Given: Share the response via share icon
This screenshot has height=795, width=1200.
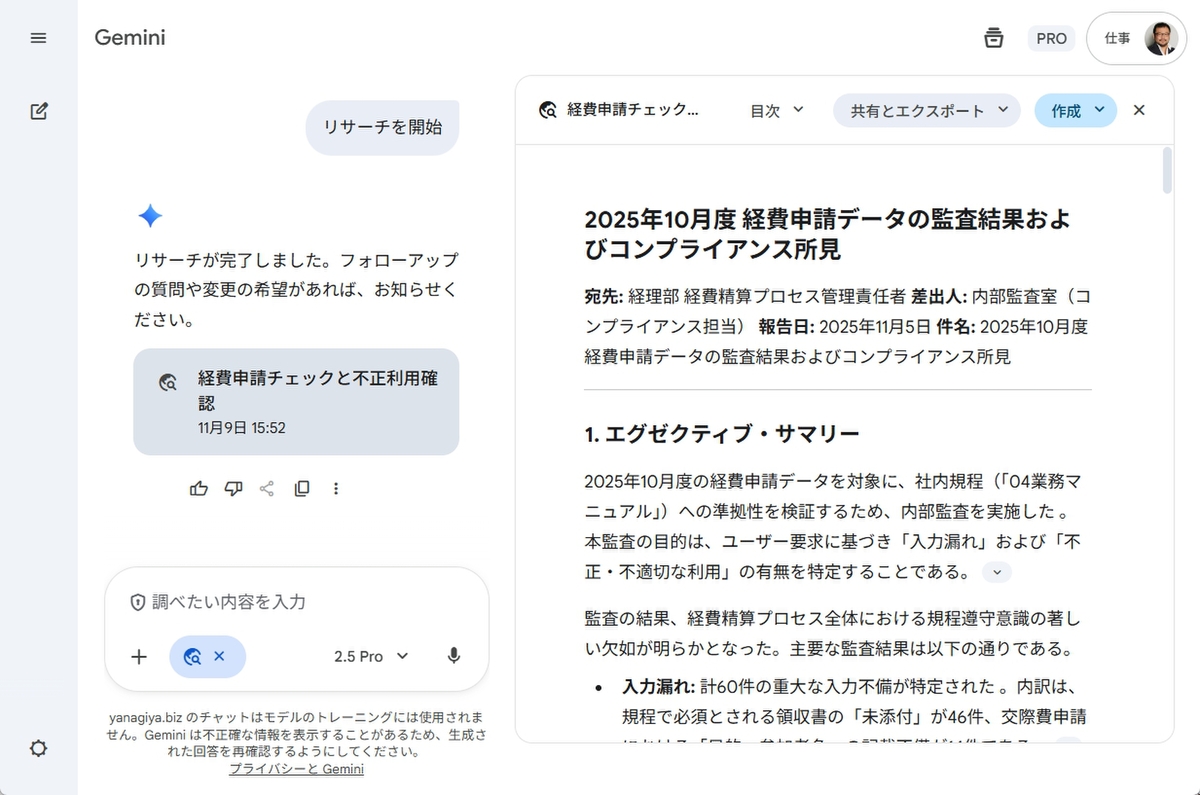Looking at the screenshot, I should [267, 488].
